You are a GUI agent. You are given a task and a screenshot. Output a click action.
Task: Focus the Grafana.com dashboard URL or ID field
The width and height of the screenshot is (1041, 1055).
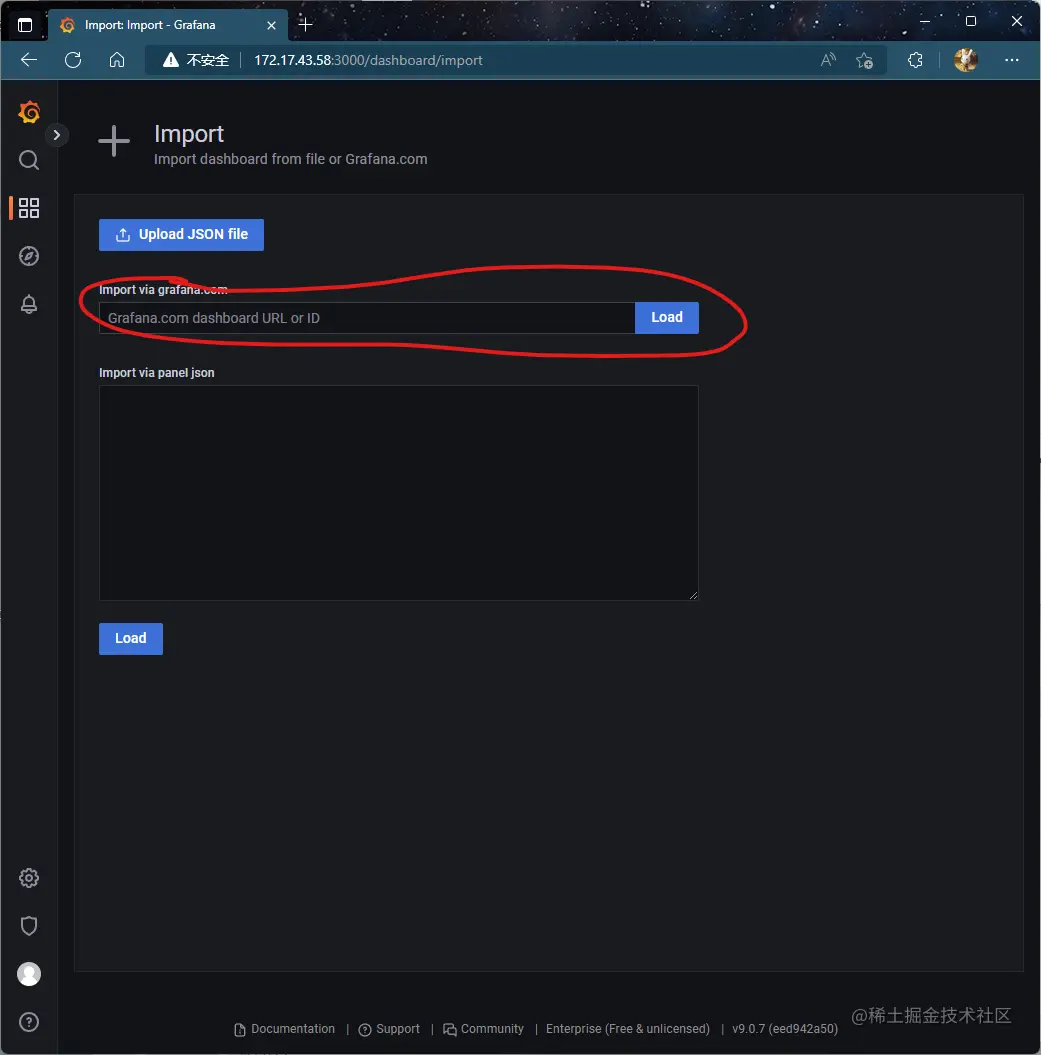[x=367, y=318]
